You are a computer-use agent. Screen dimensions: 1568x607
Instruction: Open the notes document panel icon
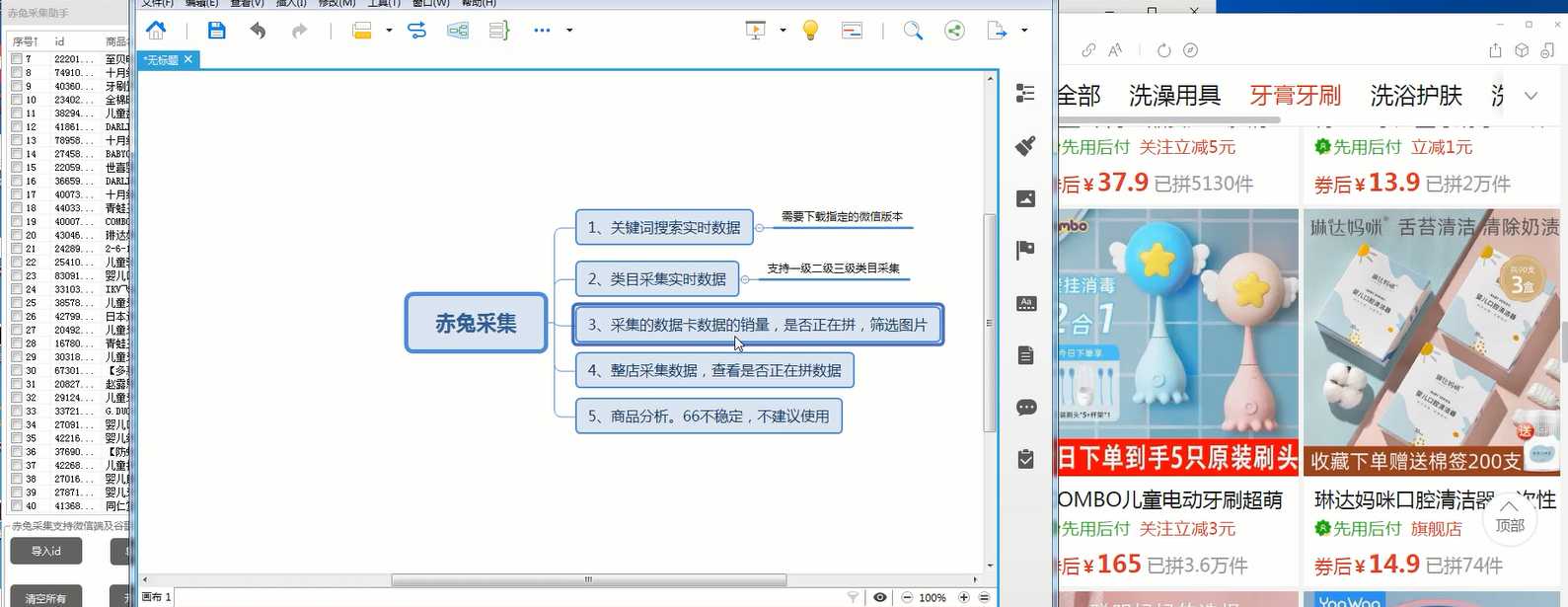coord(1026,355)
